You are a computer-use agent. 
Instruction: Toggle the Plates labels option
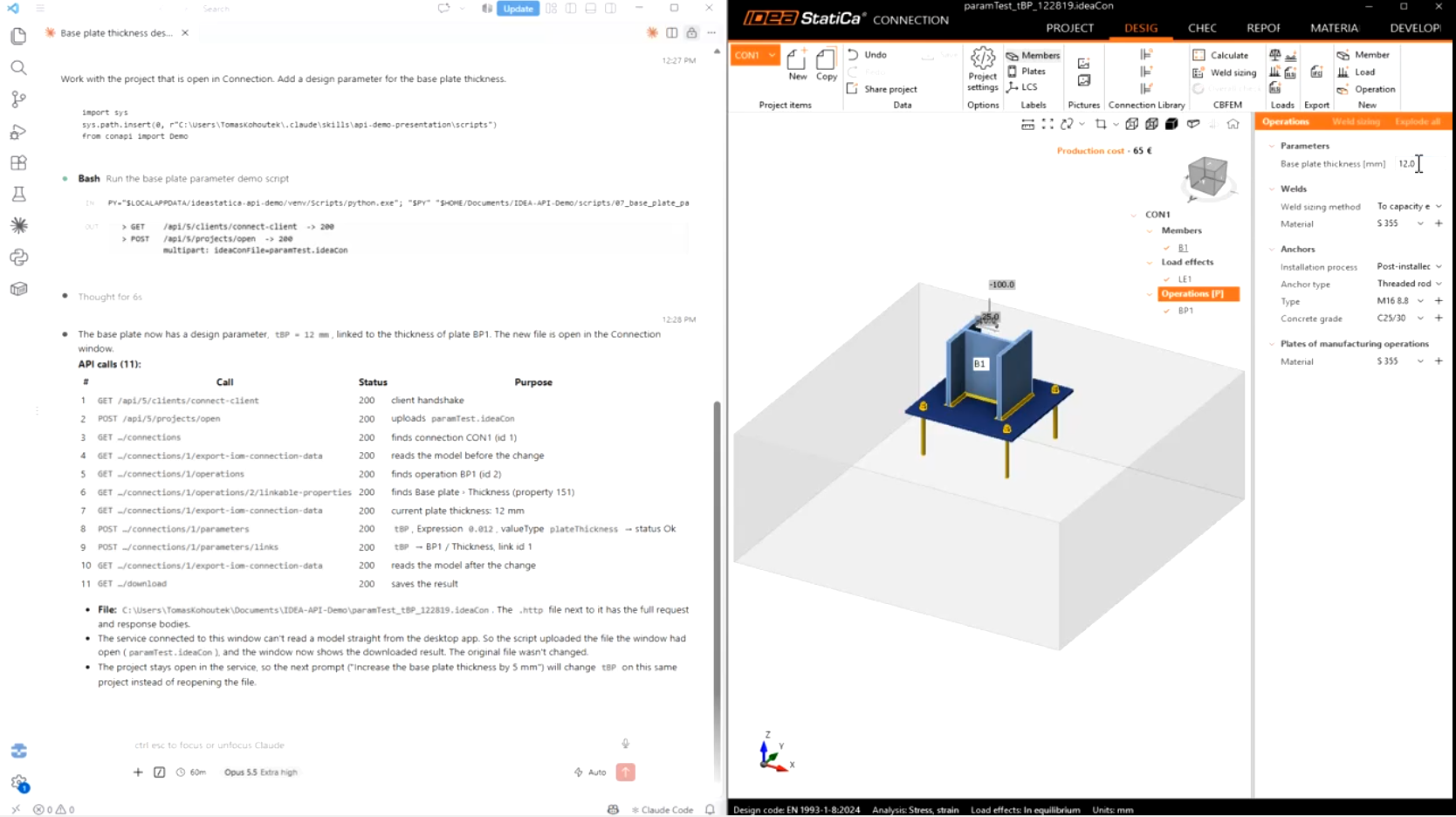pyautogui.click(x=1026, y=72)
